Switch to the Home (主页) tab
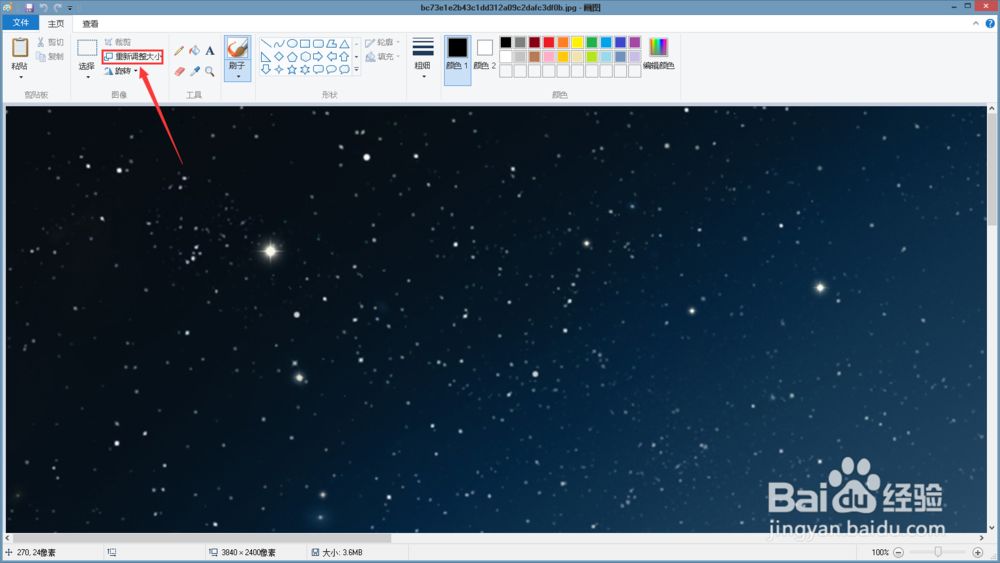The width and height of the screenshot is (1000, 563). point(56,24)
